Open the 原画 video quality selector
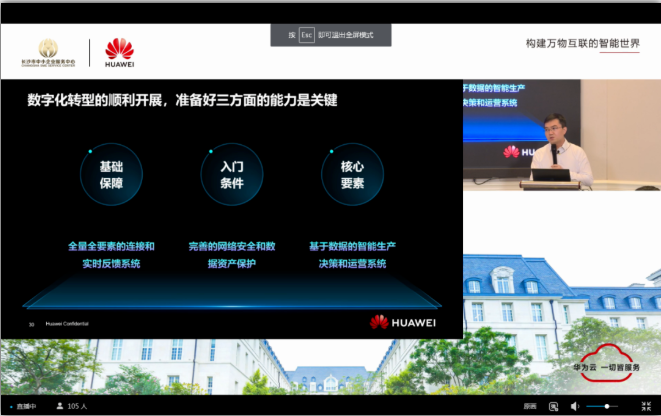The height and width of the screenshot is (416, 661). pos(530,406)
